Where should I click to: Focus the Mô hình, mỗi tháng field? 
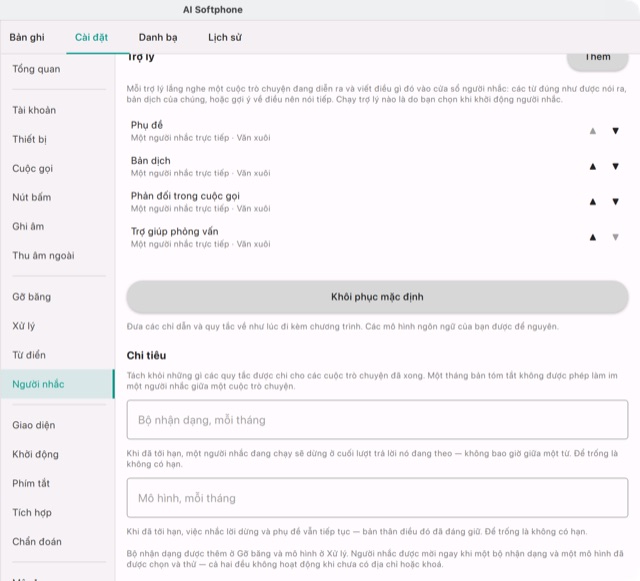click(x=377, y=498)
